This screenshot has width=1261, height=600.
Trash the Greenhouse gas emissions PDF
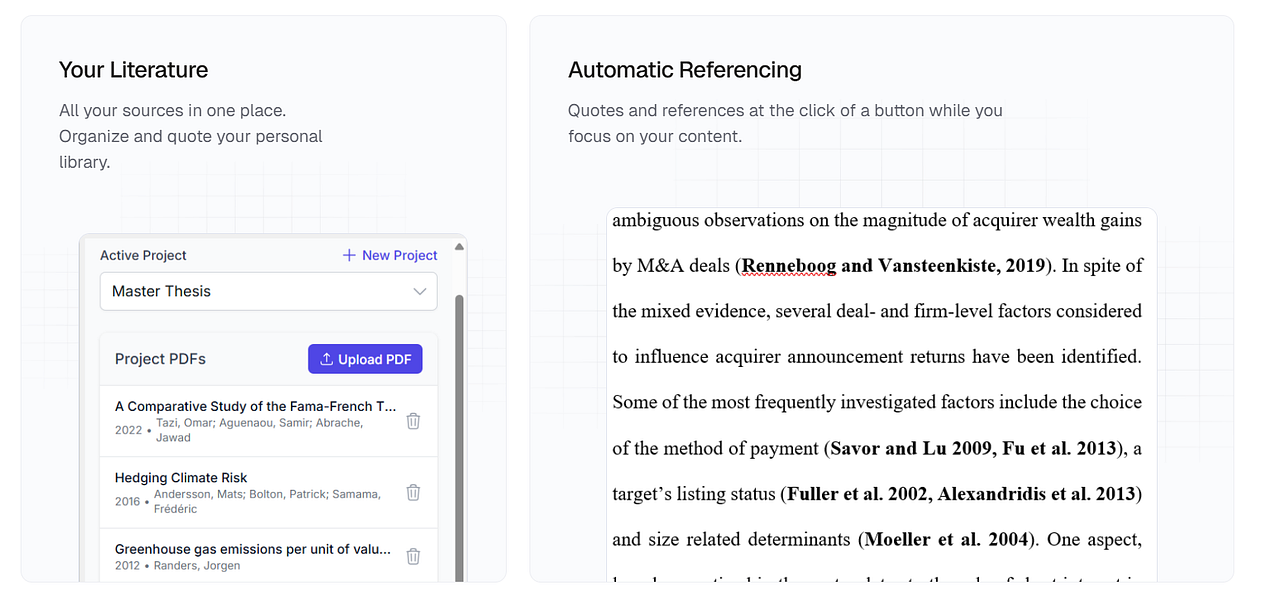[x=413, y=556]
